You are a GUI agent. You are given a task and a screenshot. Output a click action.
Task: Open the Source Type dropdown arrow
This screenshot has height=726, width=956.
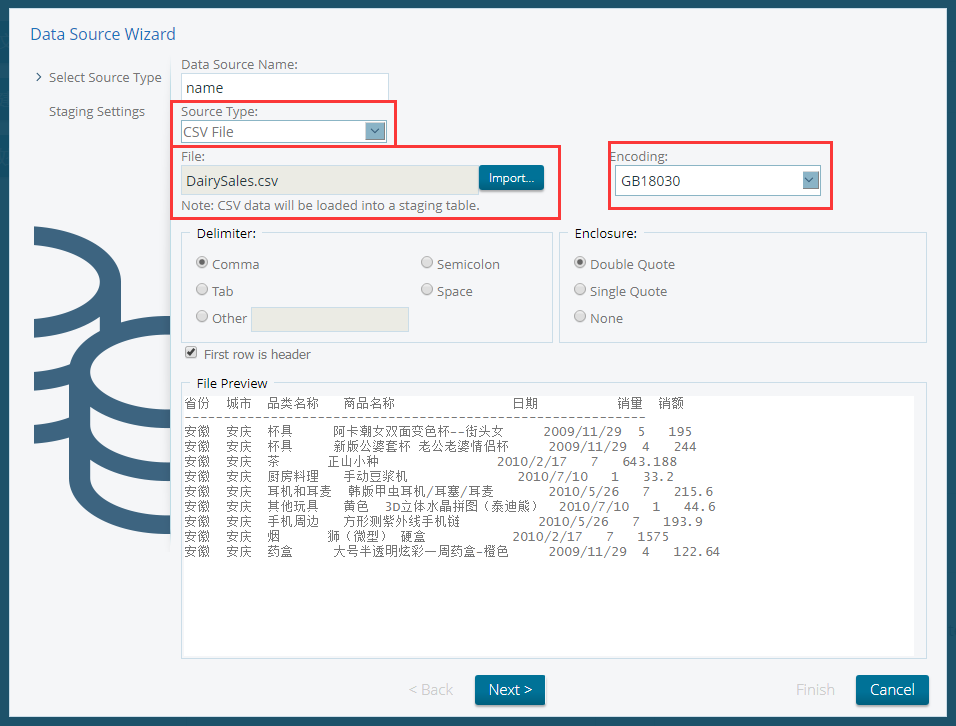(375, 131)
